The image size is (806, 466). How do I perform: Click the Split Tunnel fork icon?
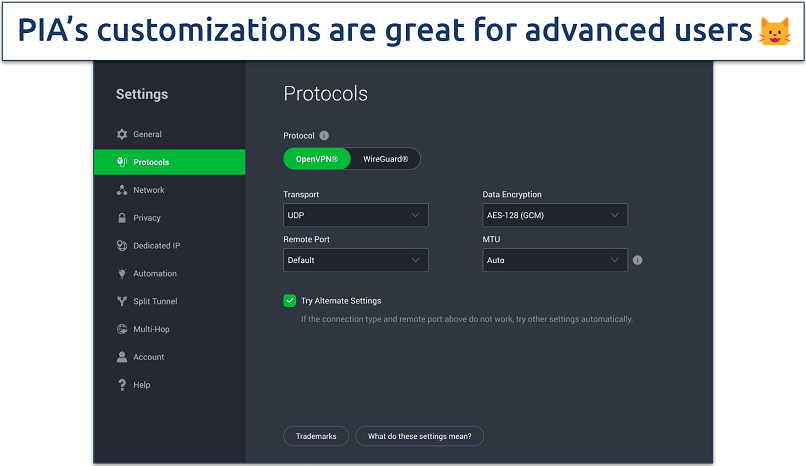122,301
